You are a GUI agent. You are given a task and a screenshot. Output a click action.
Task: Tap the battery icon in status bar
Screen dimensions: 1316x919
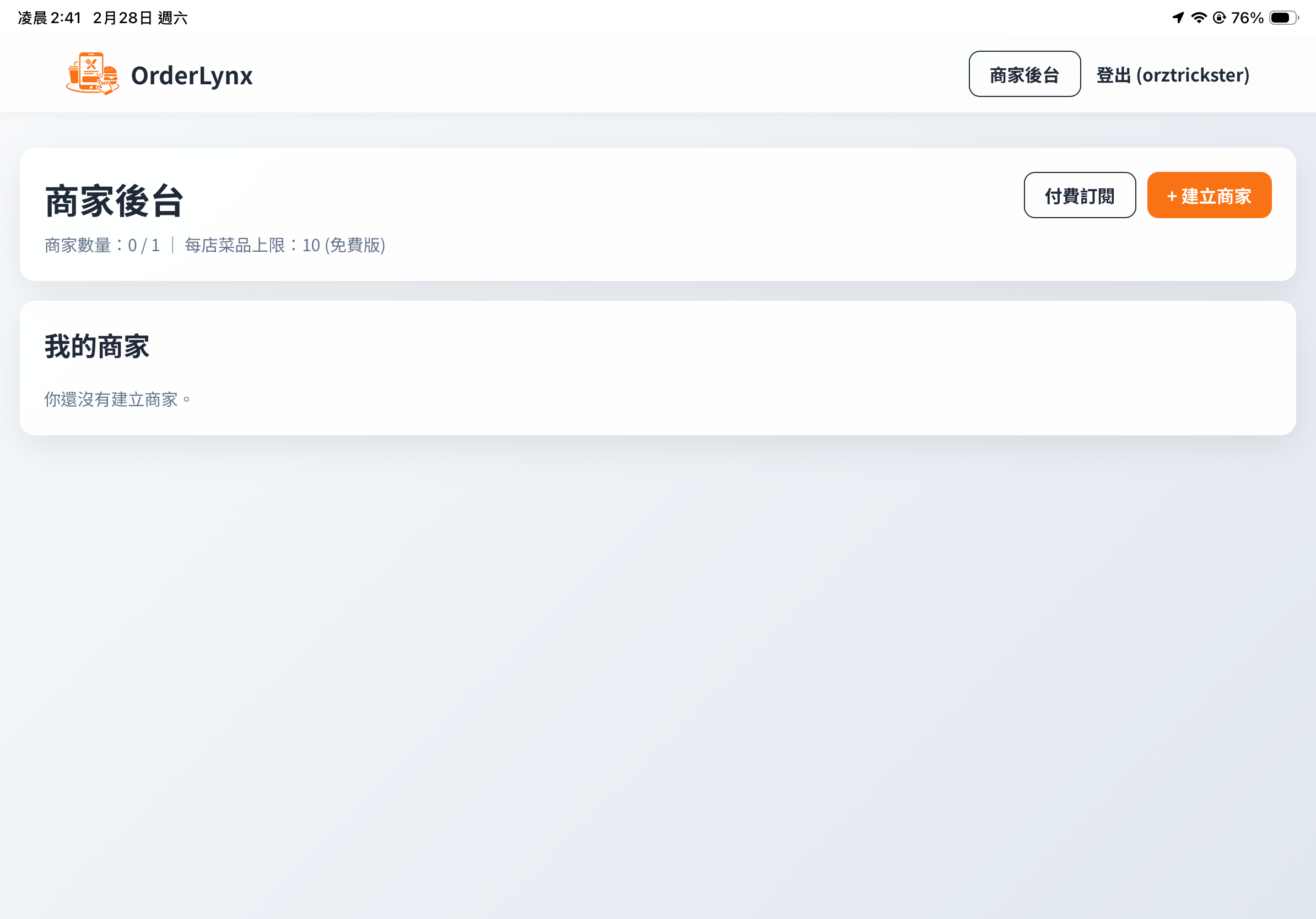point(1283,18)
